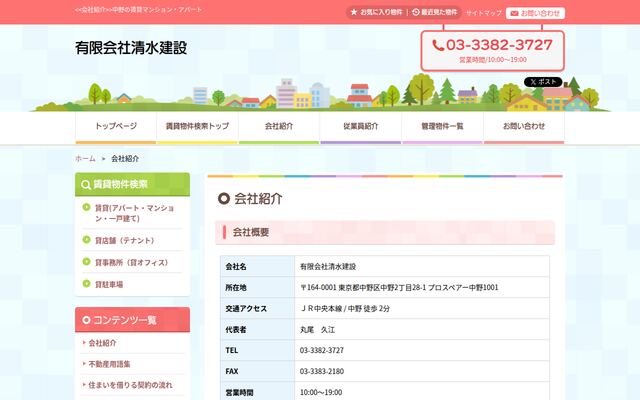The height and width of the screenshot is (400, 640).
Task: Click the ポスト share button
Action: point(543,82)
